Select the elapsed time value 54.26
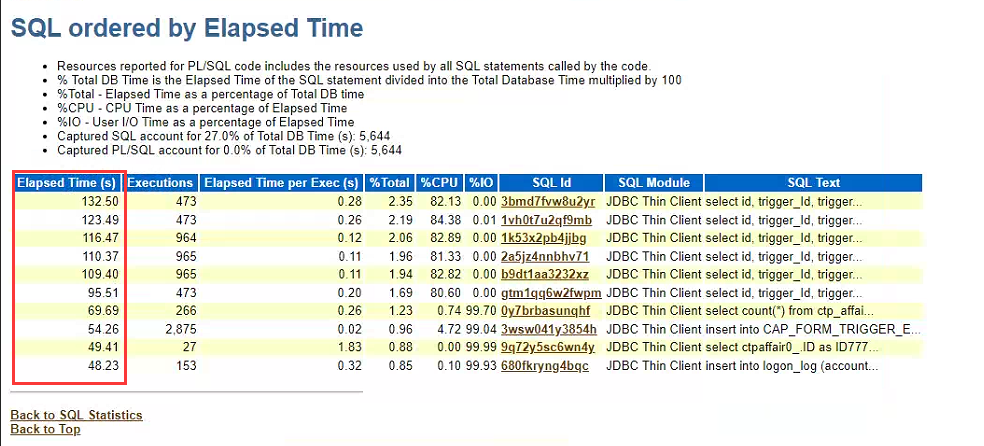 pyautogui.click(x=104, y=329)
